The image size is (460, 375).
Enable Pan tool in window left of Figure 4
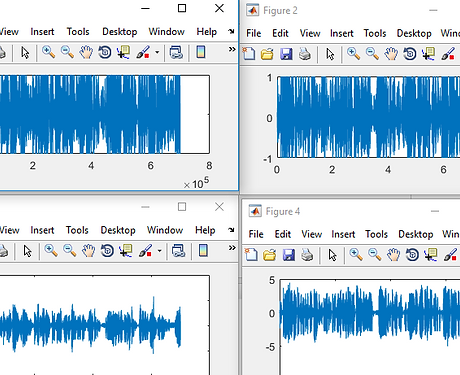point(88,251)
